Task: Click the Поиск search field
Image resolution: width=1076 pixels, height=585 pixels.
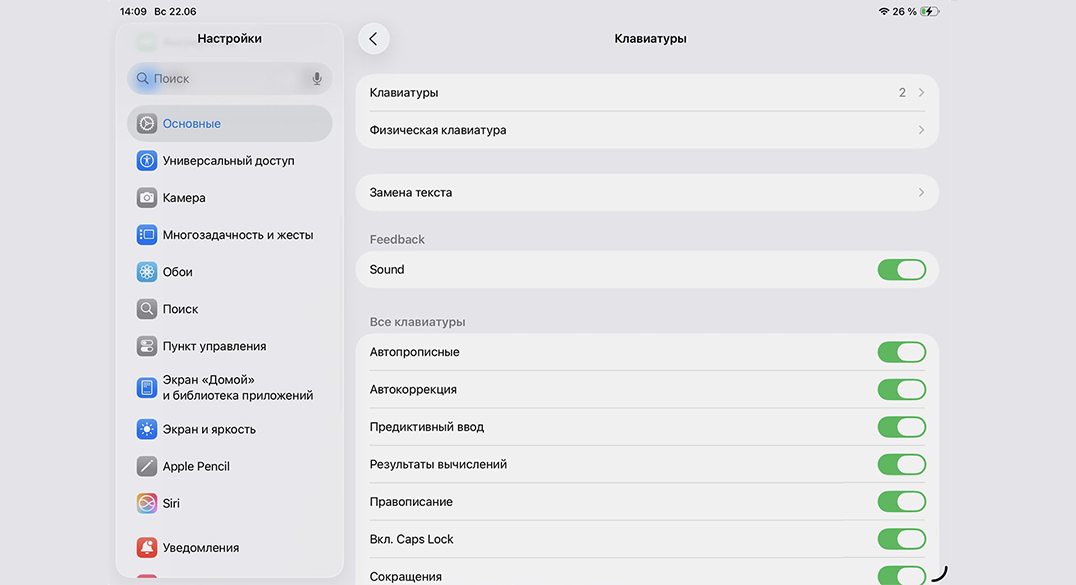Action: click(x=225, y=78)
